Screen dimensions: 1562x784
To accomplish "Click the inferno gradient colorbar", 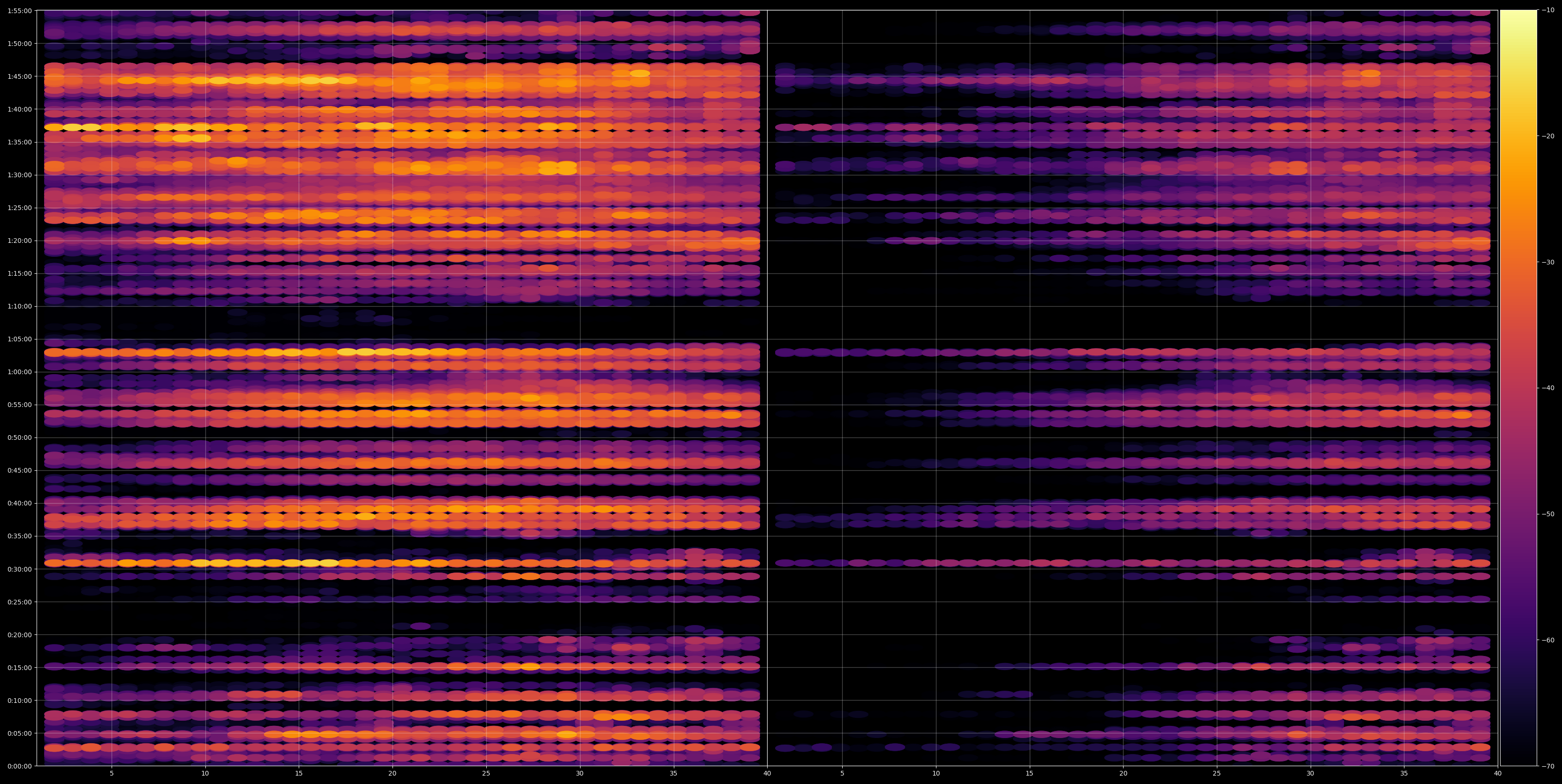I will click(x=1518, y=388).
